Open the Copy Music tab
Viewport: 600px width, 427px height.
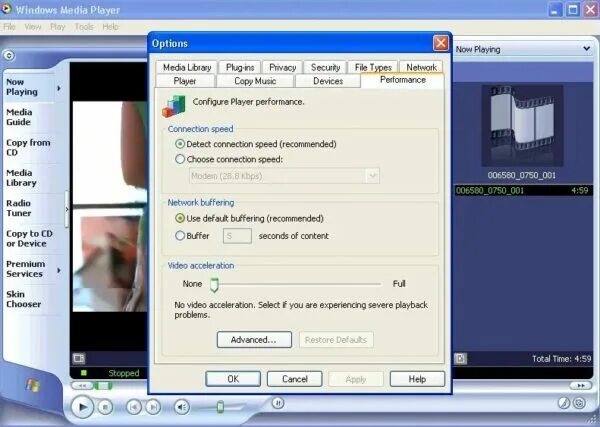[x=255, y=81]
